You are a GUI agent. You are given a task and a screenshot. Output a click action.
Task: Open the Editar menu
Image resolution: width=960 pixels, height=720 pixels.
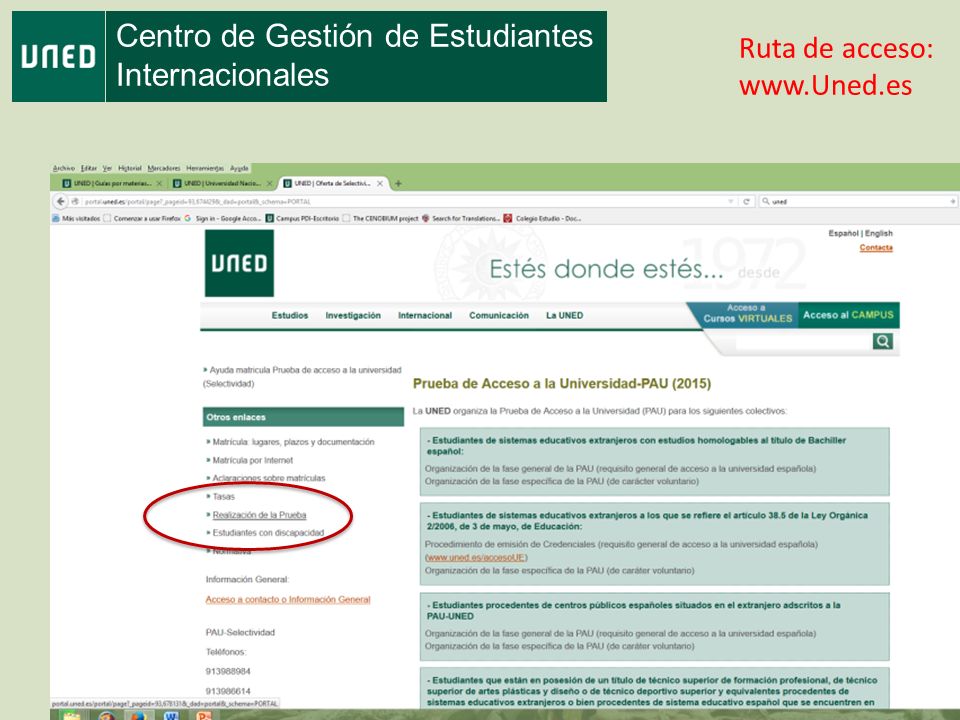pos(89,168)
